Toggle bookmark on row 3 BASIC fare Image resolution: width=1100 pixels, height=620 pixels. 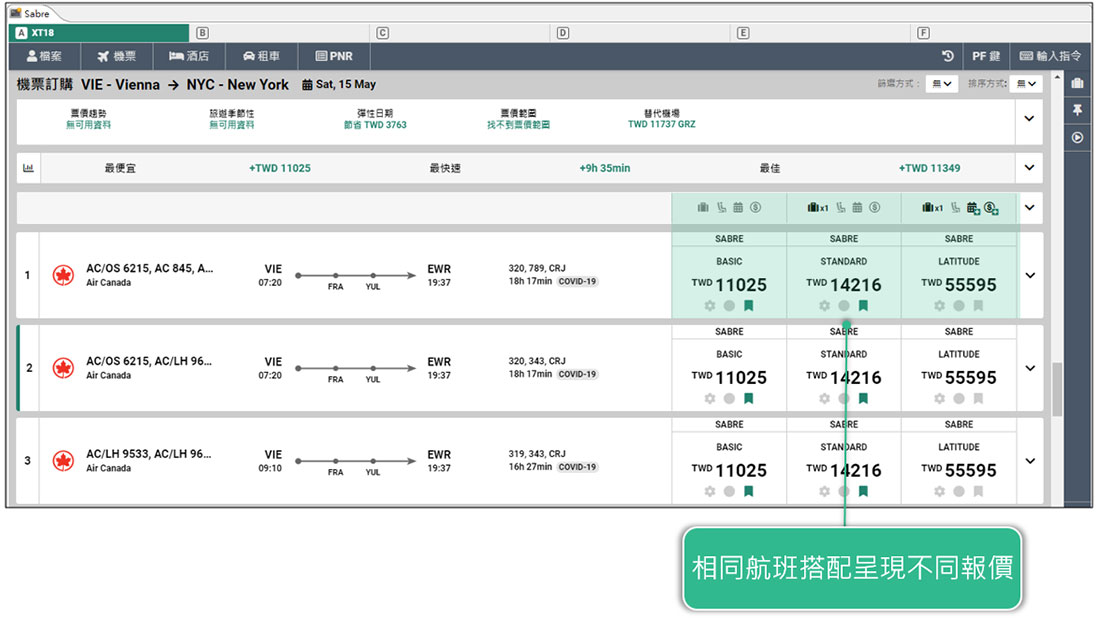749,492
